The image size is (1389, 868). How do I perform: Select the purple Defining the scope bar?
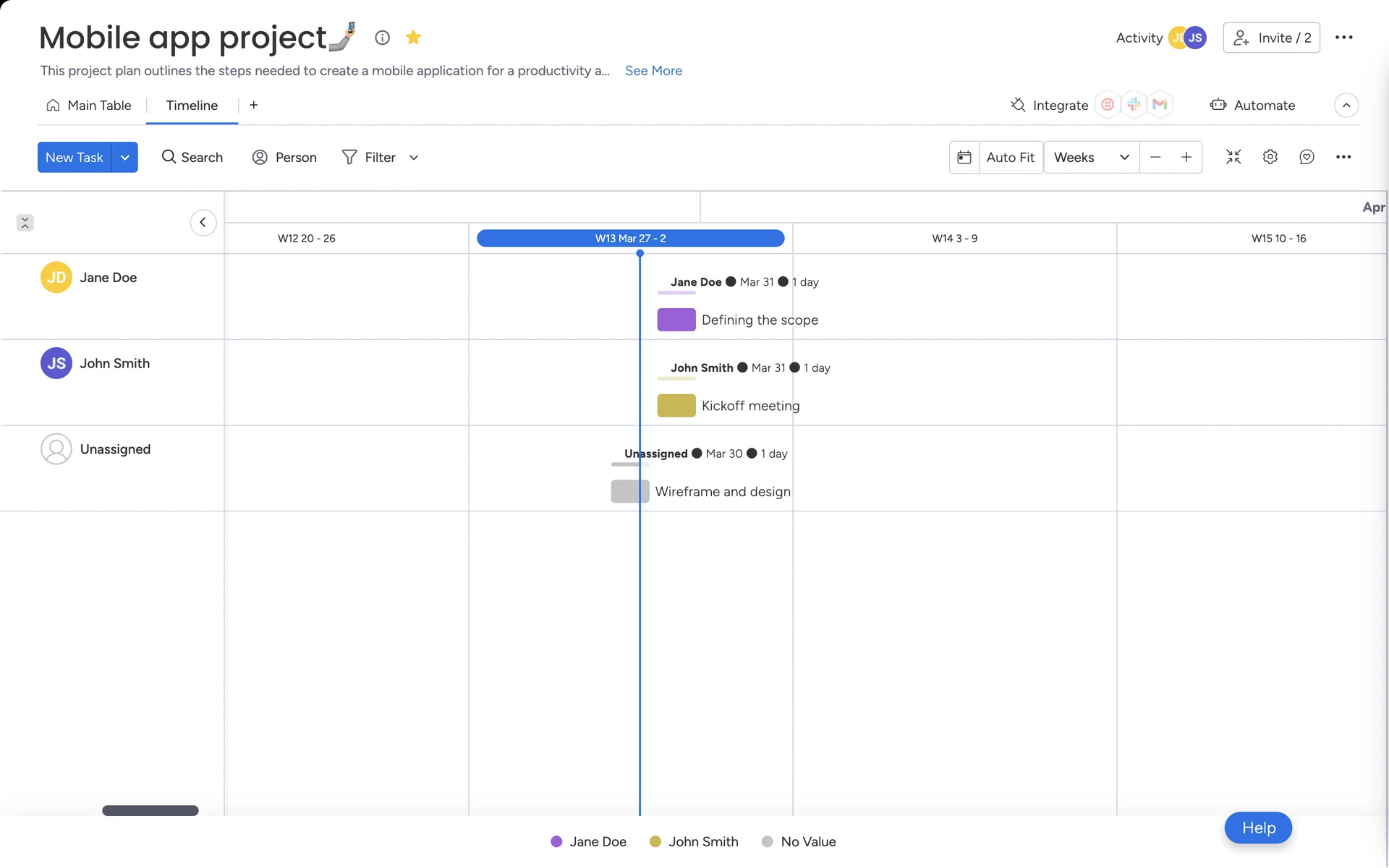(676, 320)
